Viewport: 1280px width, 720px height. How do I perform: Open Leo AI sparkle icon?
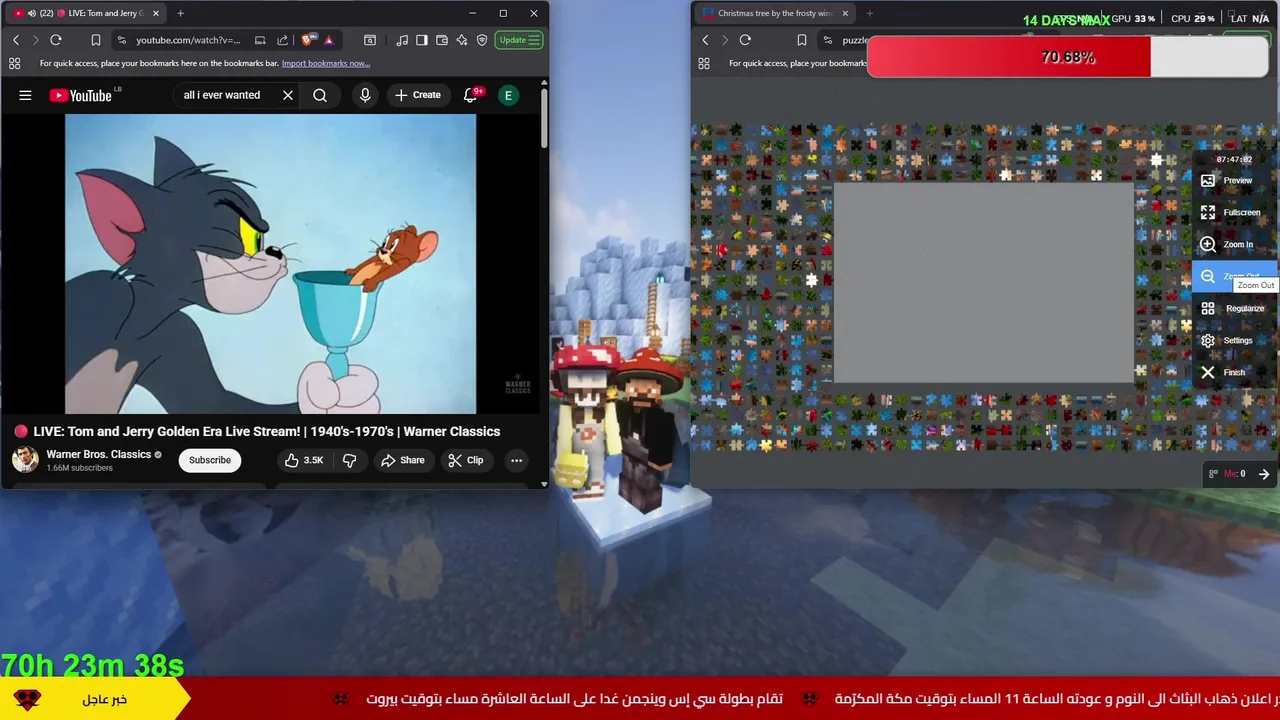click(x=462, y=40)
